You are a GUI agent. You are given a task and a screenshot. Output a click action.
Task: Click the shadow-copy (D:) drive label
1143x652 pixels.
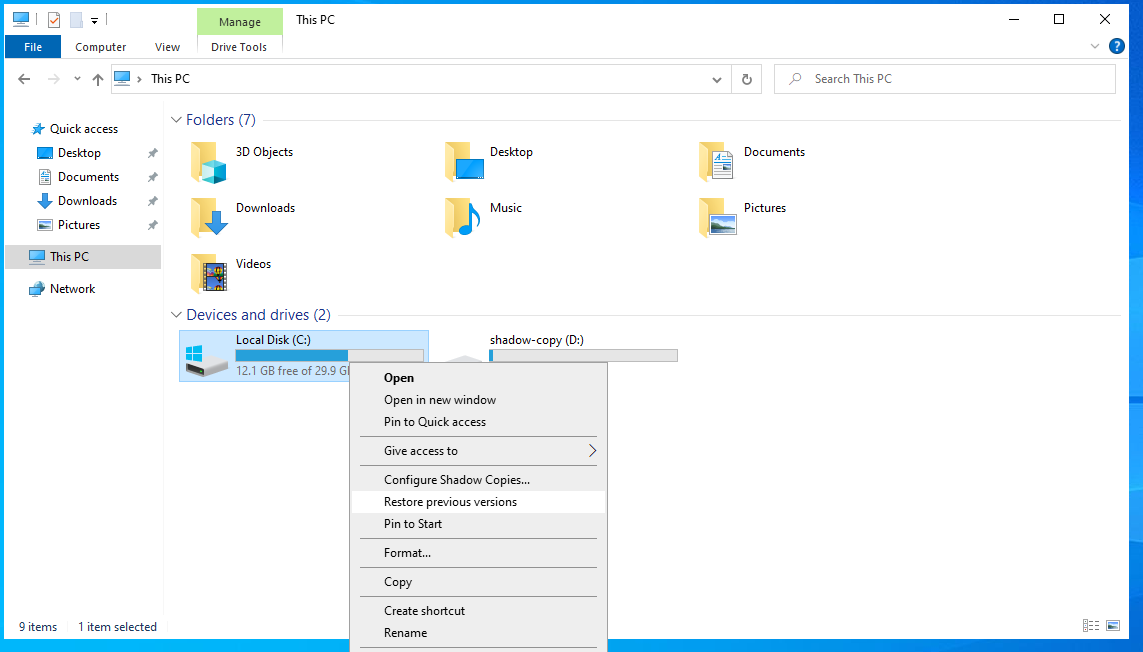[x=537, y=340]
